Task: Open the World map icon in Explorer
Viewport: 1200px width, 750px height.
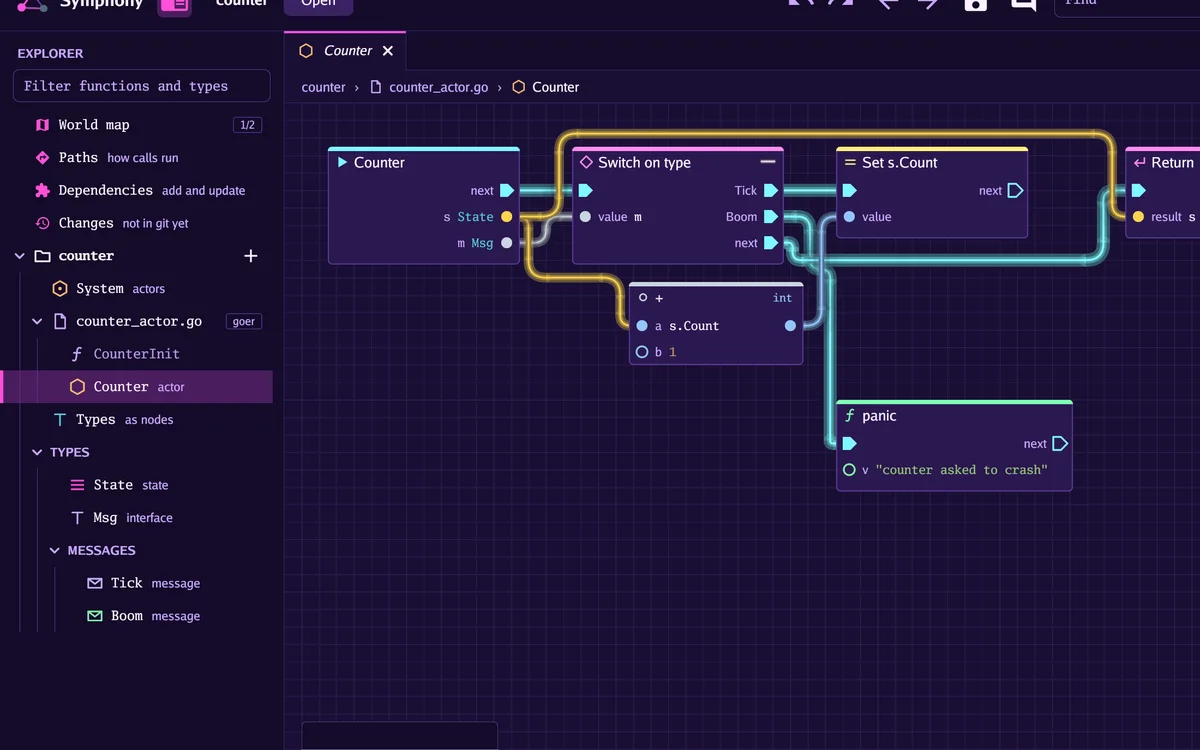Action: pyautogui.click(x=42, y=125)
